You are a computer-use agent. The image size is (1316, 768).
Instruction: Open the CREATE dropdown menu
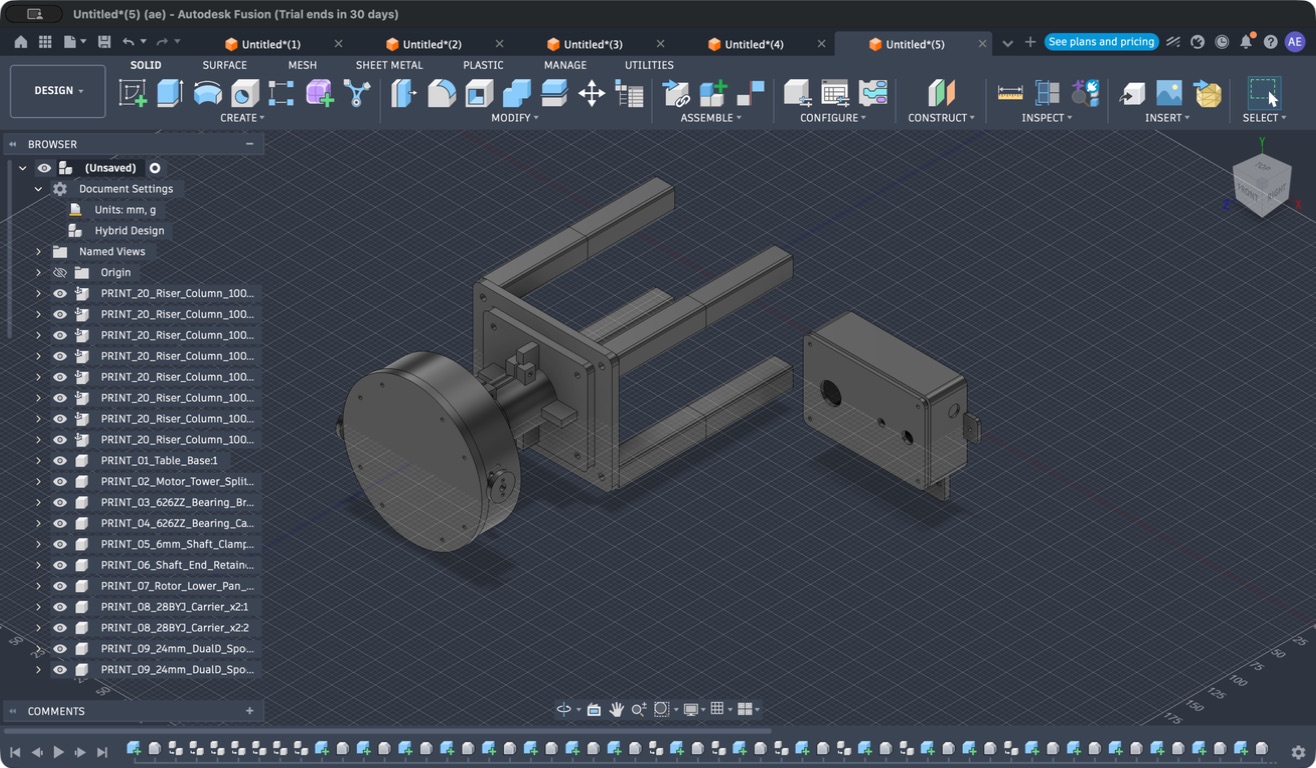coord(242,118)
